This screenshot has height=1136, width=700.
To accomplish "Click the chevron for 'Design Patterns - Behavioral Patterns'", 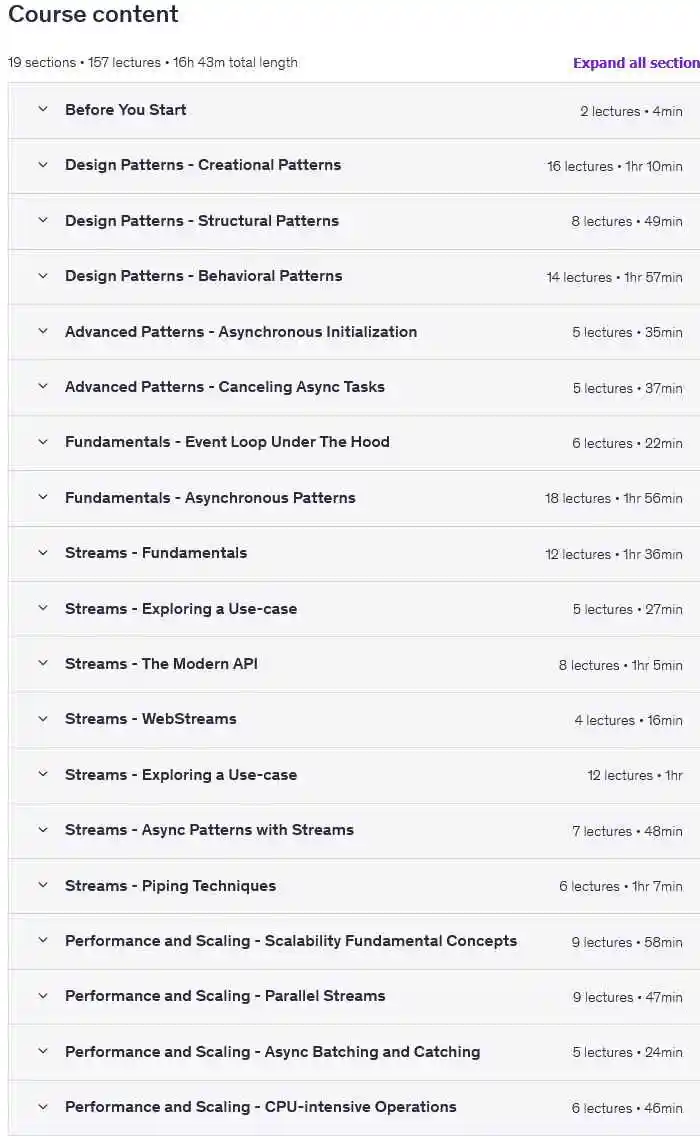I will tap(42, 276).
